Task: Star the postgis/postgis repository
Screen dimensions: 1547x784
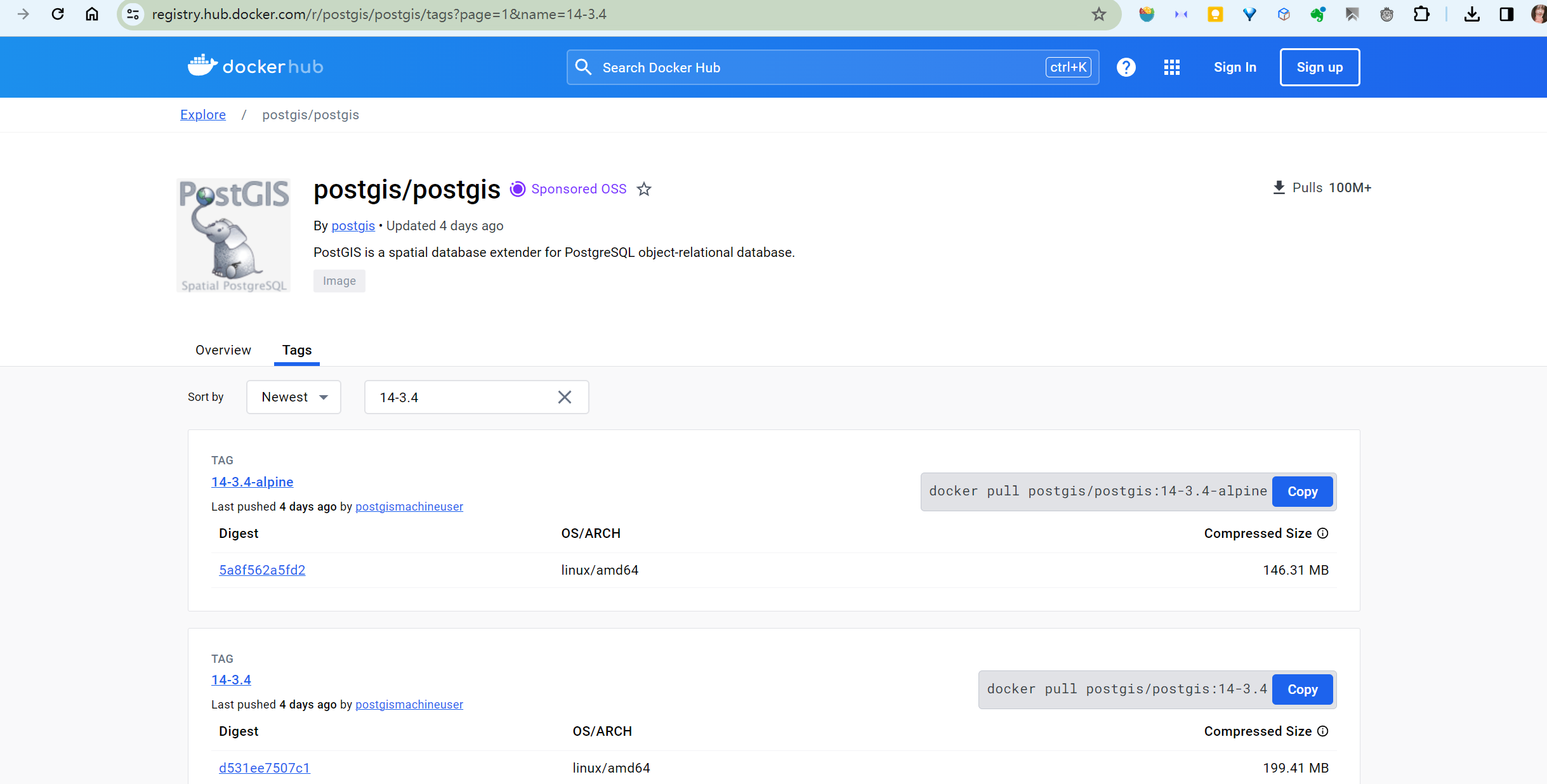Action: pyautogui.click(x=644, y=189)
